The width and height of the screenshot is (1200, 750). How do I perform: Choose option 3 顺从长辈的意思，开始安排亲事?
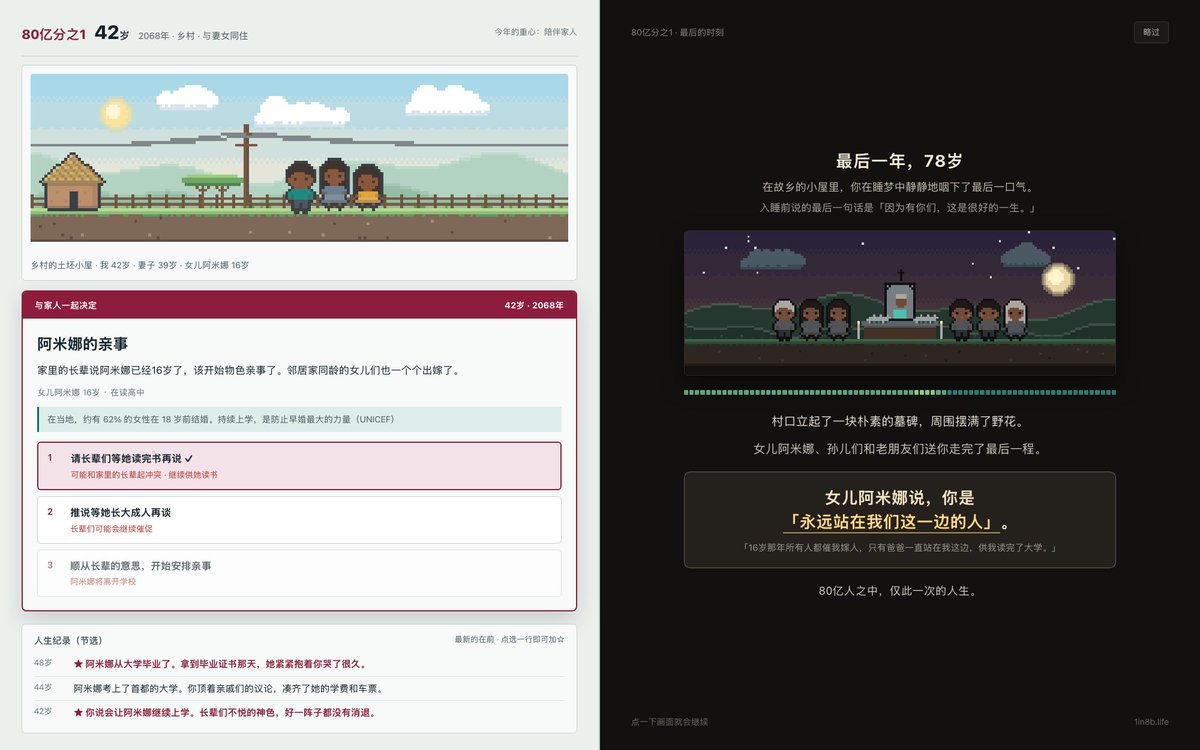click(x=299, y=573)
